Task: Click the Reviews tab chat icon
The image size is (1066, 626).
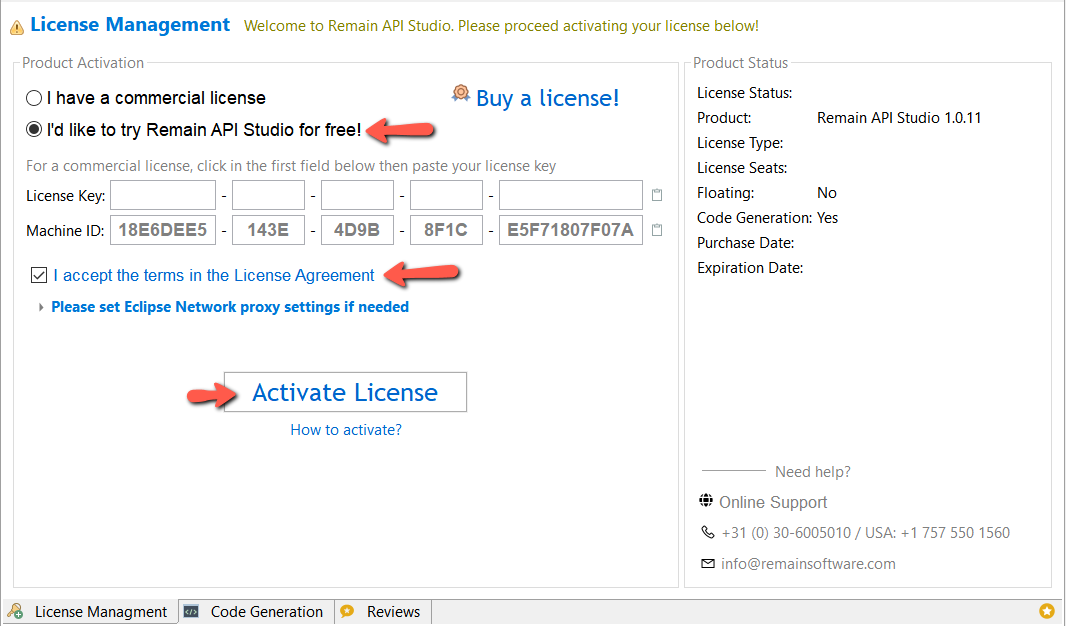Action: tap(347, 611)
